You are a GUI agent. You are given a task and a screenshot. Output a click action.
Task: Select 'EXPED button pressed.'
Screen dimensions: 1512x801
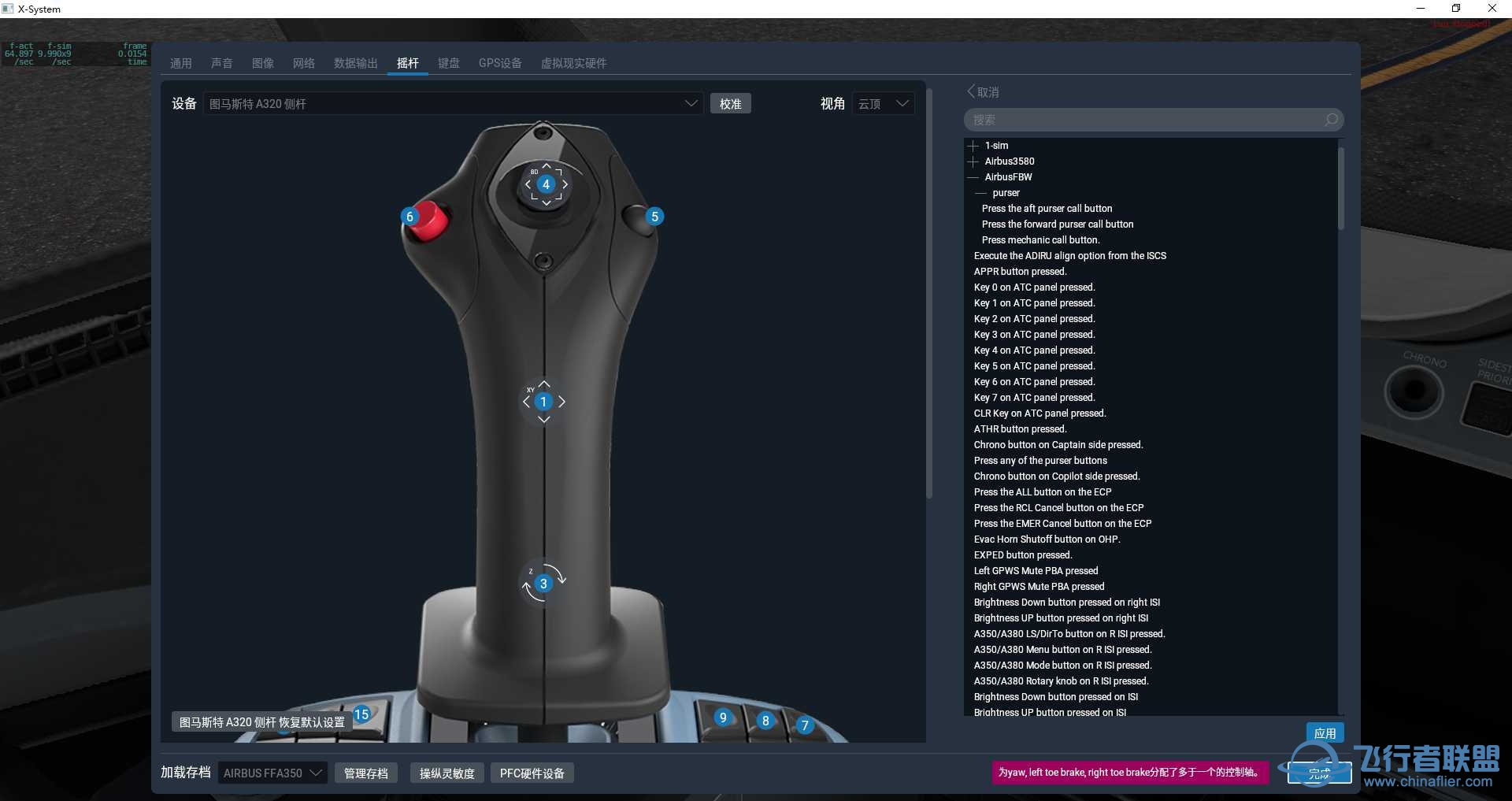point(1023,555)
